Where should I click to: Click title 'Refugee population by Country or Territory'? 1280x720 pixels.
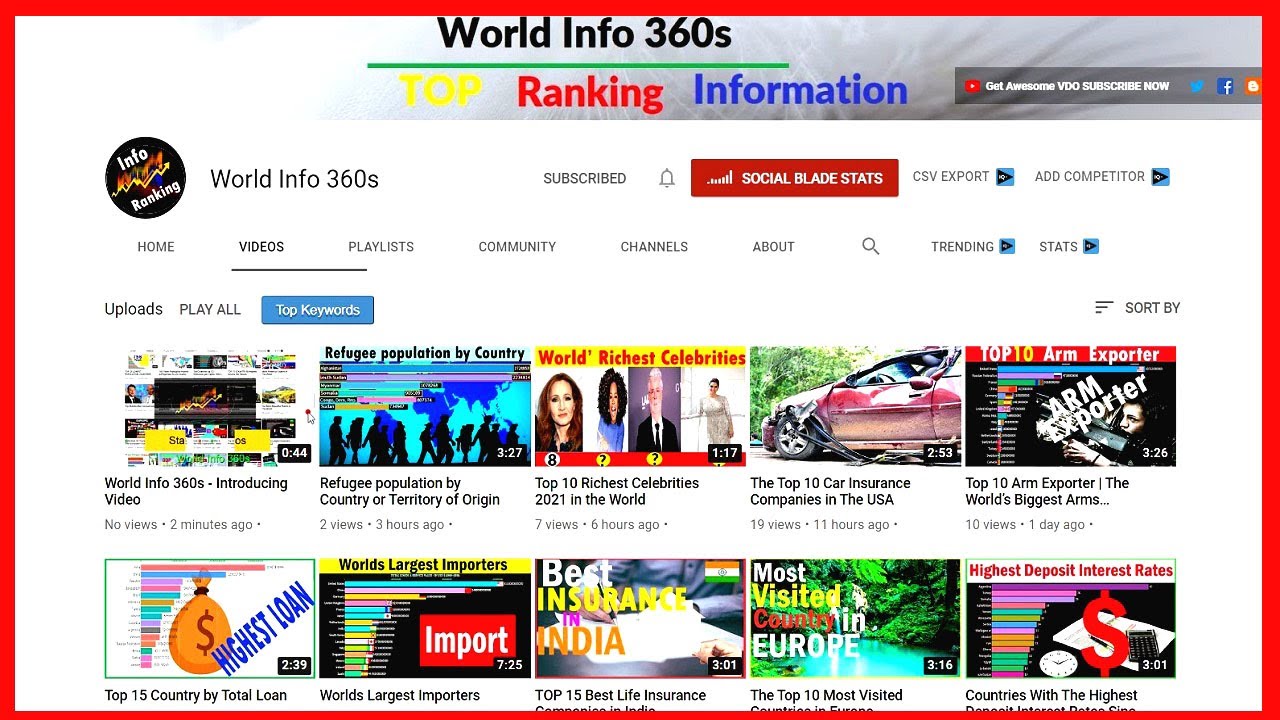point(410,491)
